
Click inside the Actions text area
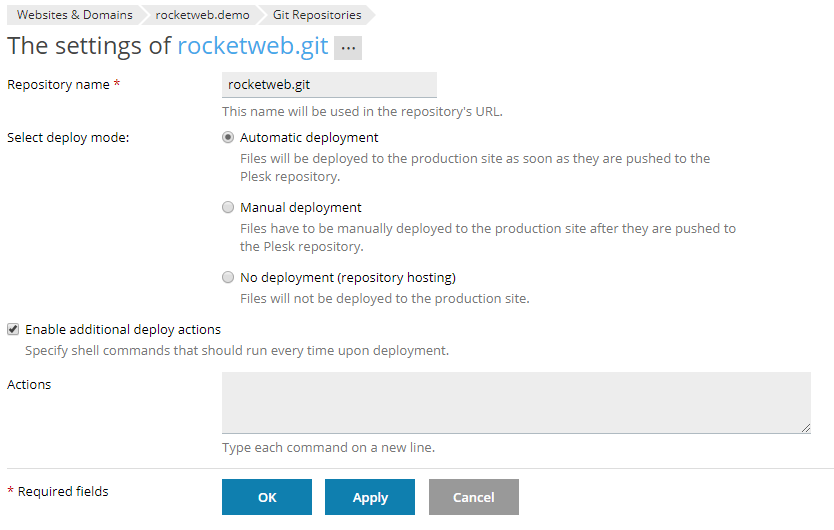pos(515,402)
